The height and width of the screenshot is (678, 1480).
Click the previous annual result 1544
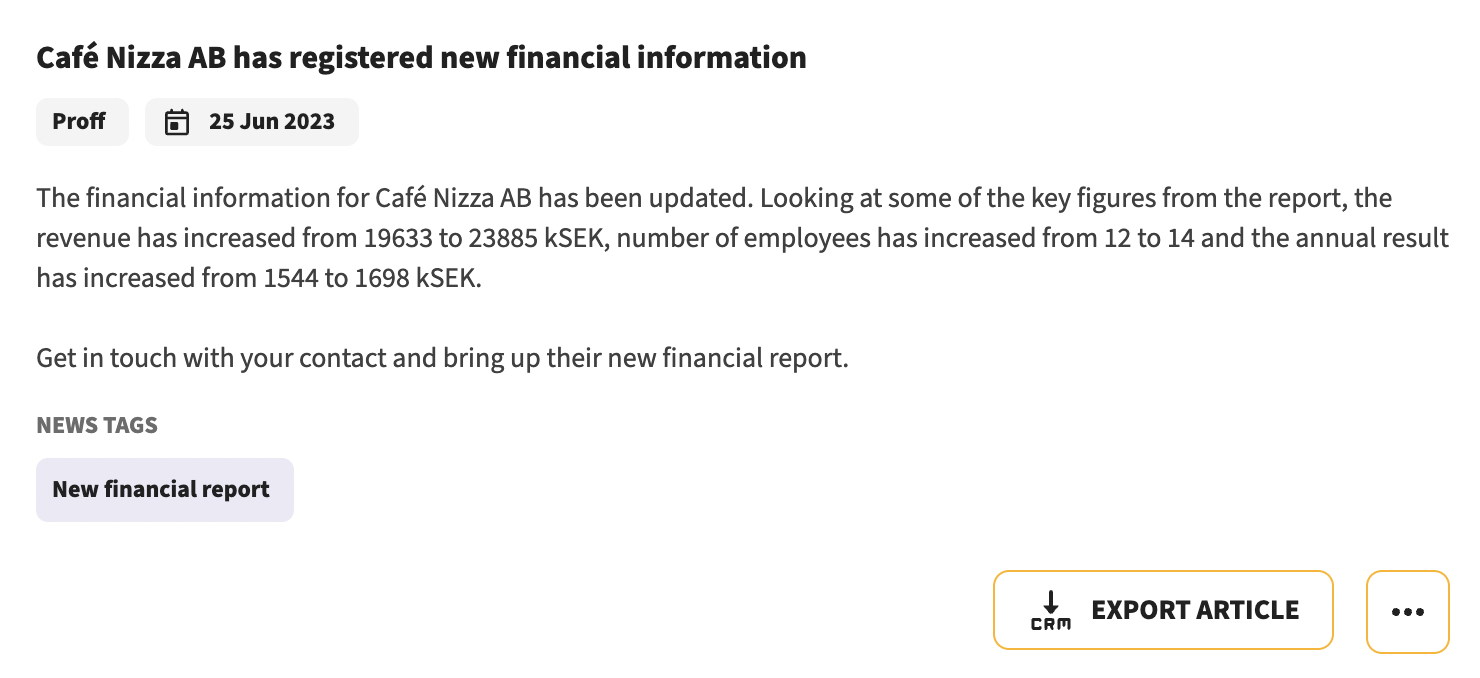click(x=291, y=278)
